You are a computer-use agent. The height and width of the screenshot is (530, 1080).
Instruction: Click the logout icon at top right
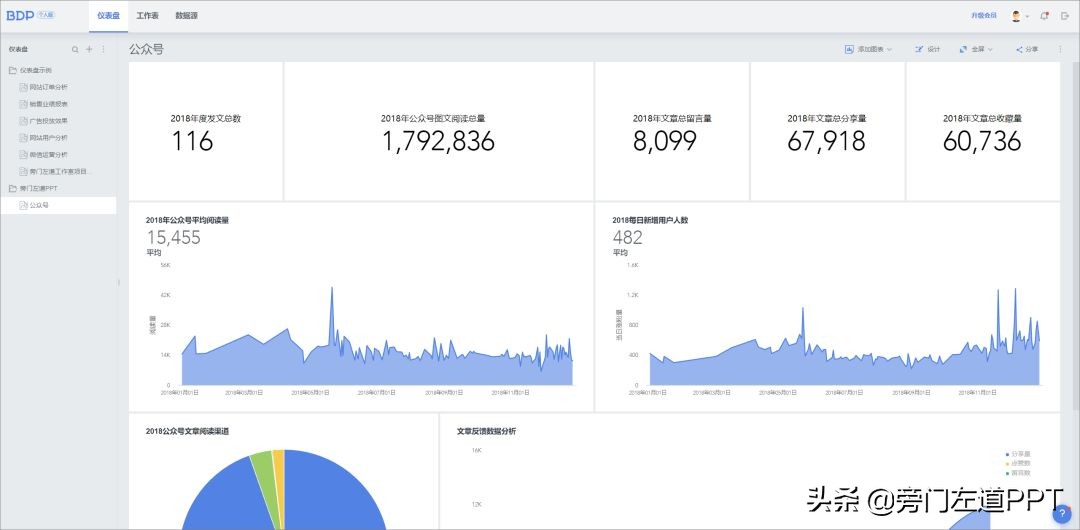tap(1065, 16)
